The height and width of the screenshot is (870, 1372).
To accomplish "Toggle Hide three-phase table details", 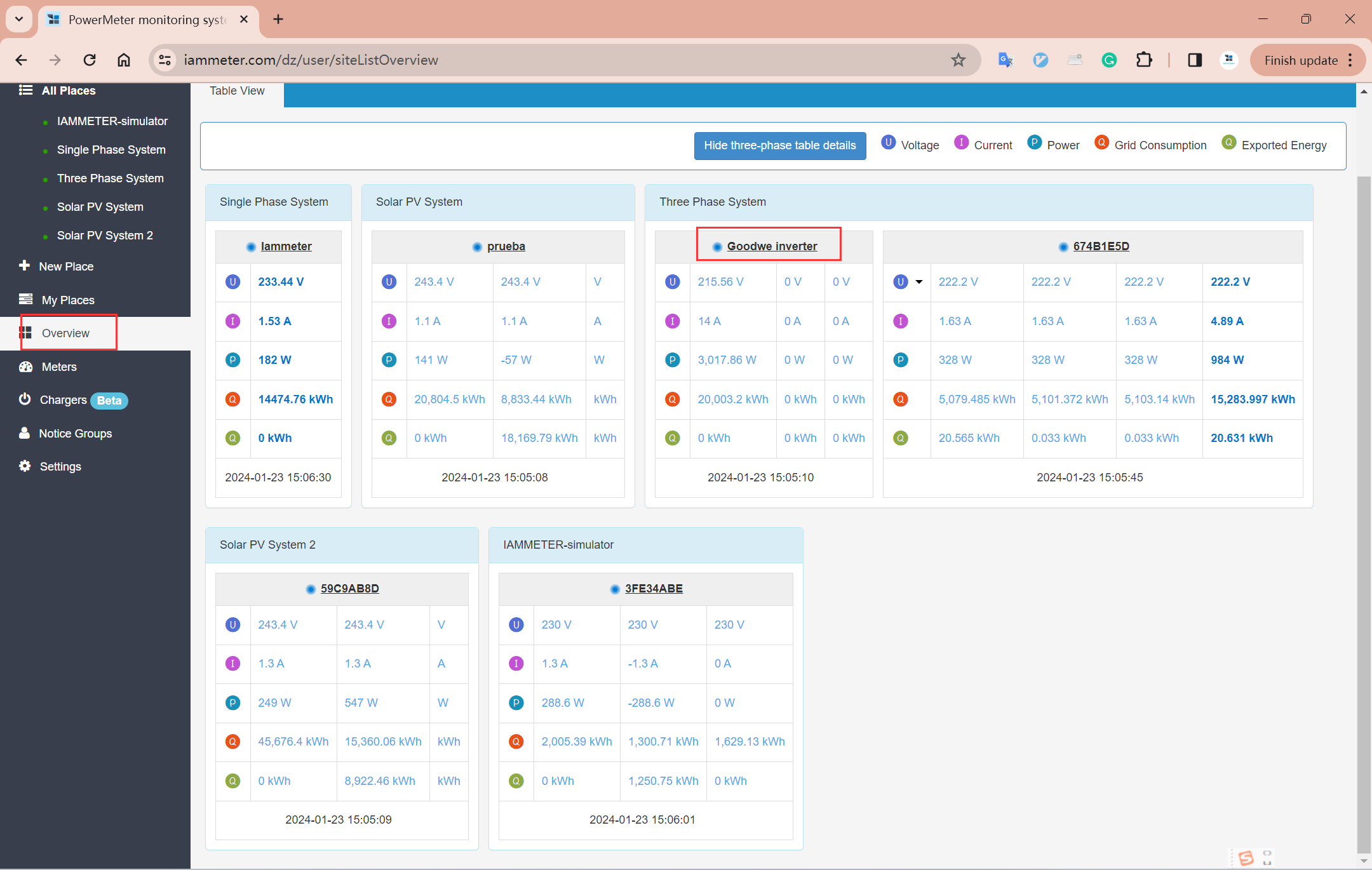I will (x=779, y=145).
